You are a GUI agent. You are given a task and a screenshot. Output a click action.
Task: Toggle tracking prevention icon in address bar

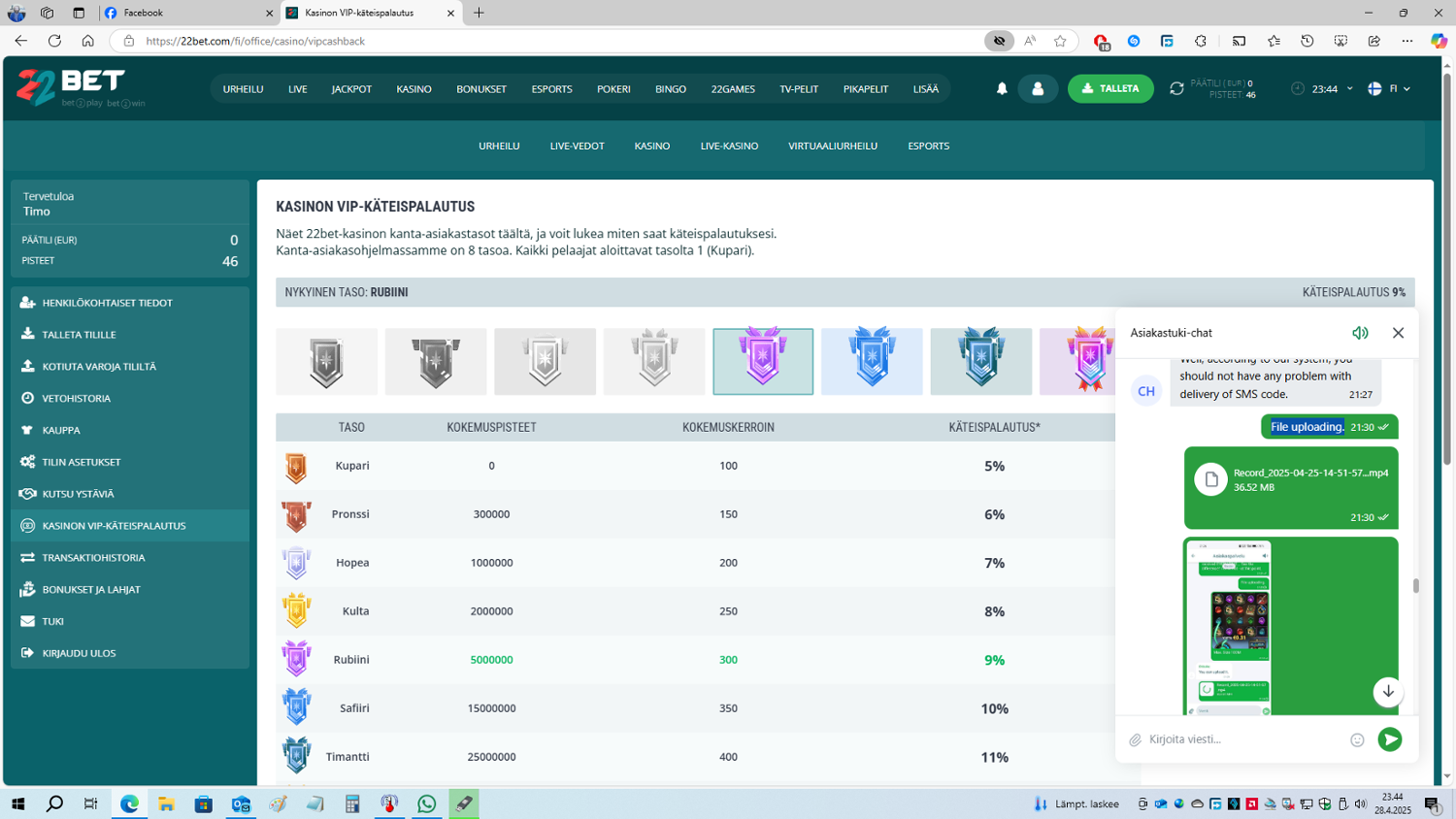pyautogui.click(x=999, y=41)
